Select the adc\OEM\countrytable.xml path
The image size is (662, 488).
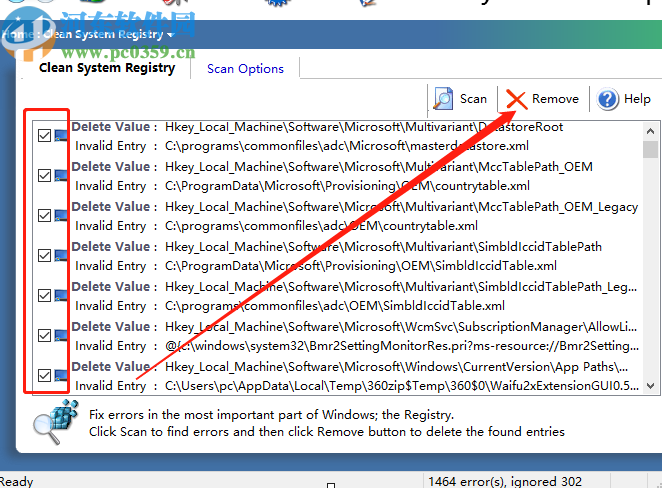point(321,226)
